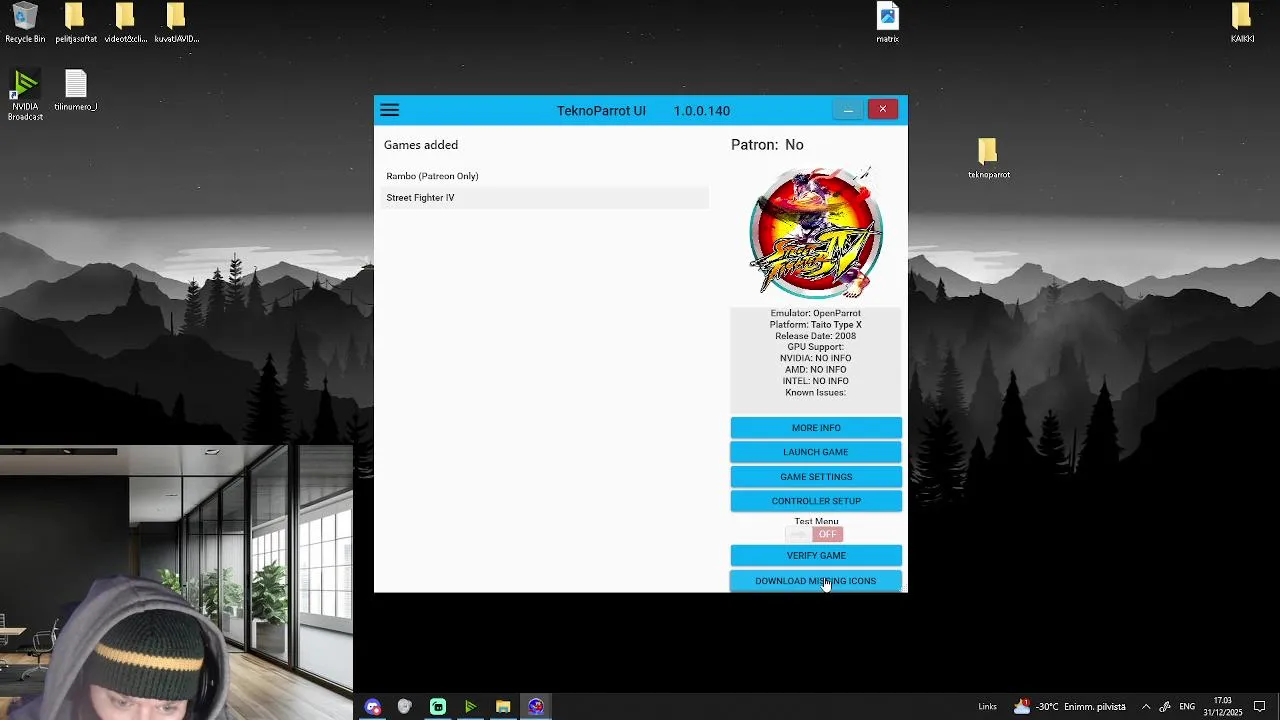Open CONTROLLER SETUP
1280x720 pixels.
816,501
